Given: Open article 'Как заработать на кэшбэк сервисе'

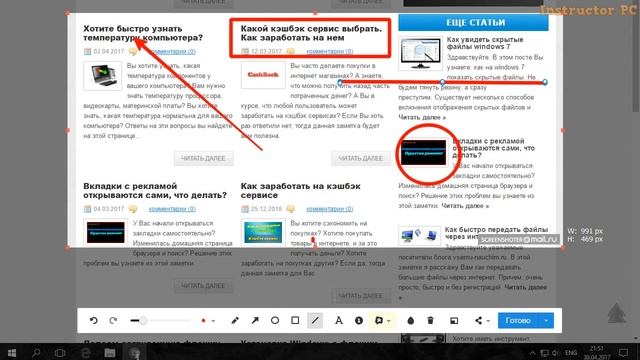Looking at the screenshot, I should [x=300, y=191].
